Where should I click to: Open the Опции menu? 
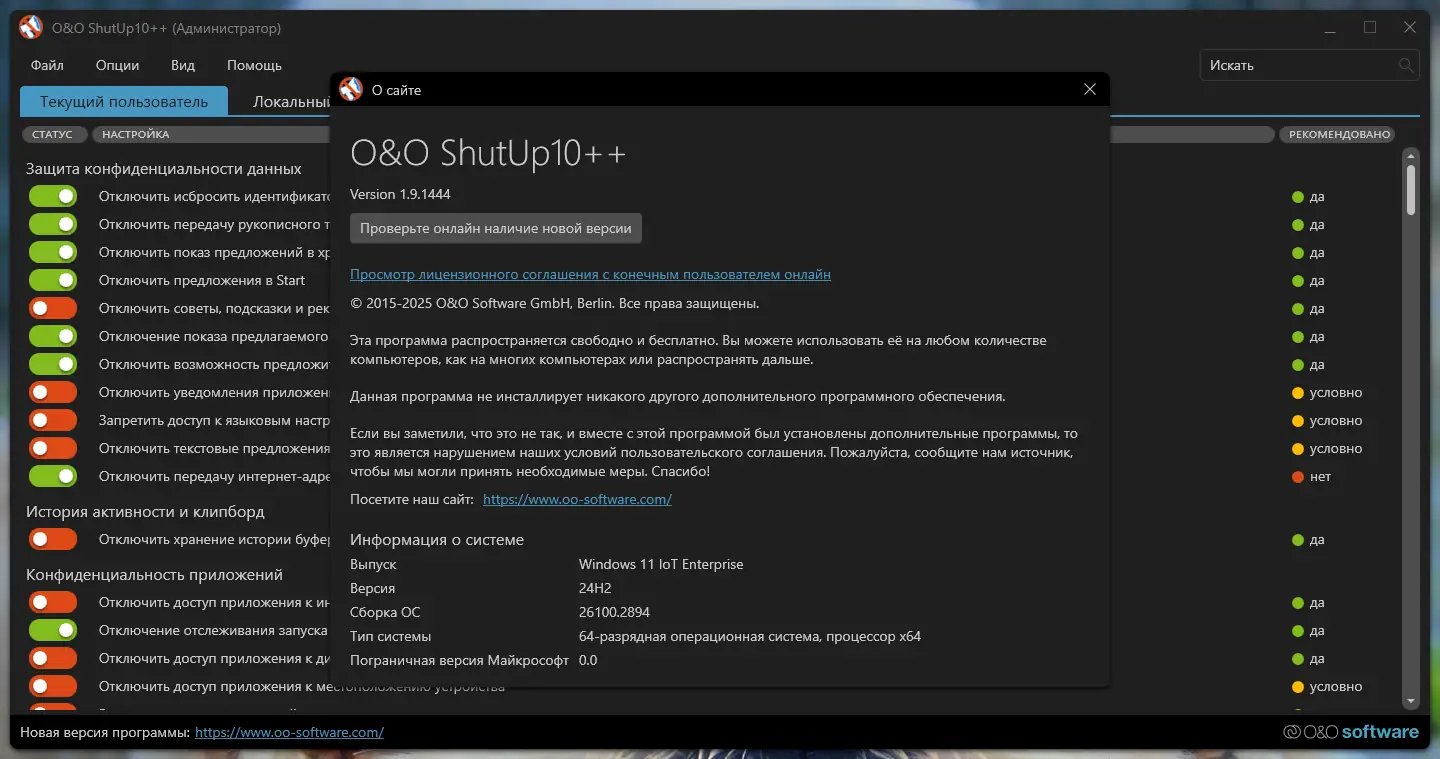point(118,66)
